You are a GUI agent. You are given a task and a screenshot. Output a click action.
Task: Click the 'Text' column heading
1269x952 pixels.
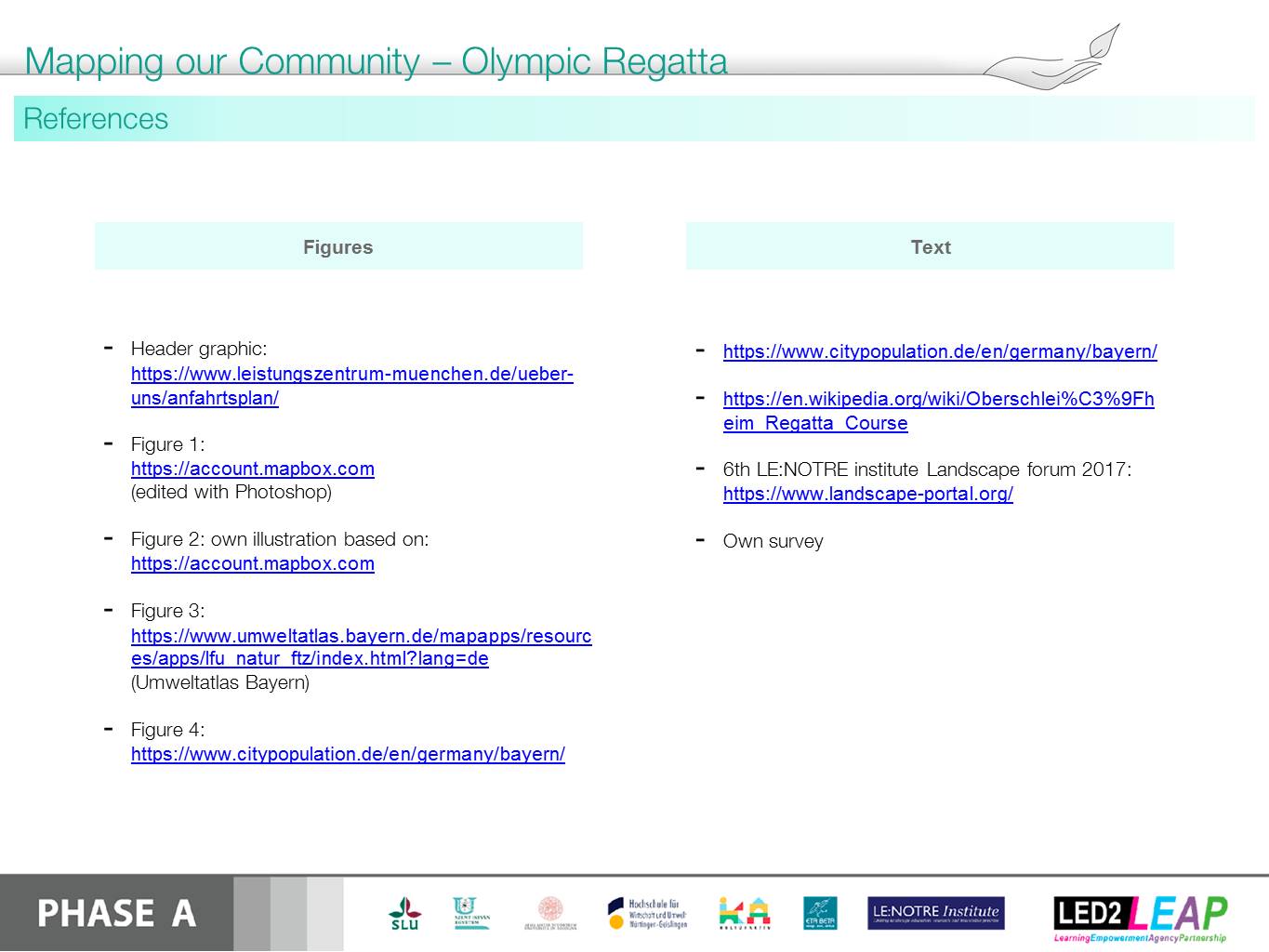(931, 246)
